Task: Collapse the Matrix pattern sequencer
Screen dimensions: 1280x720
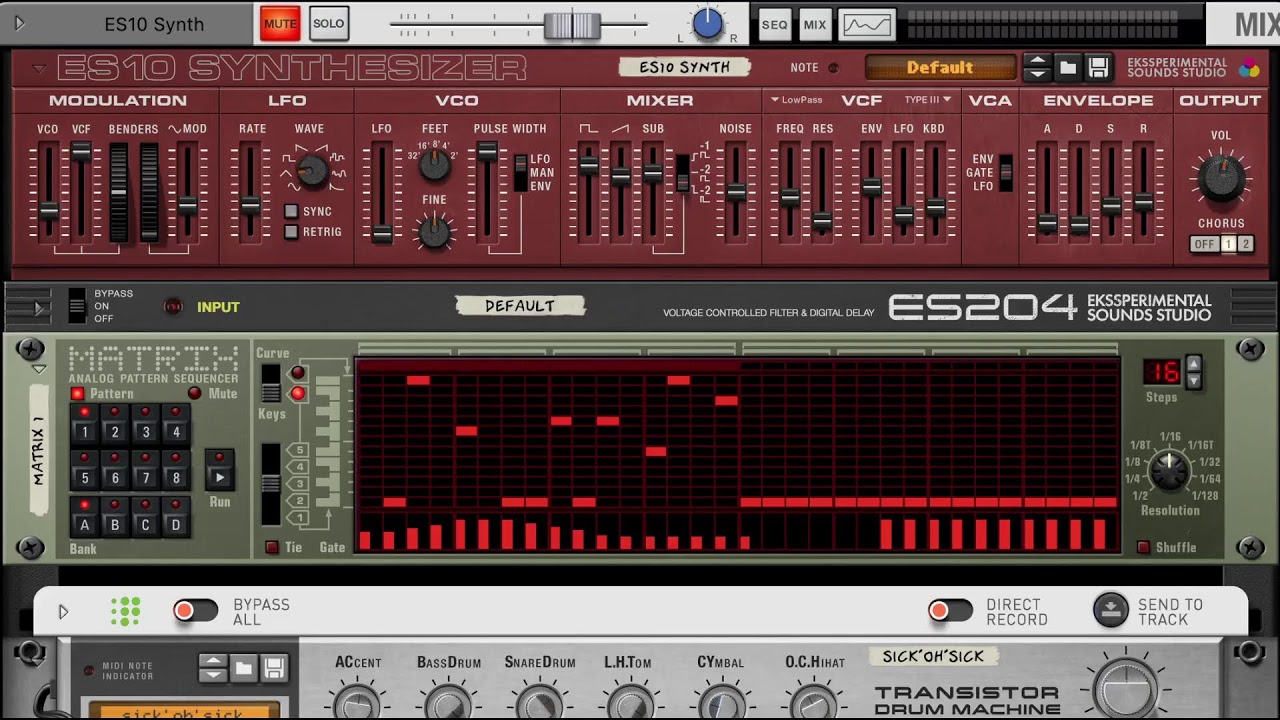Action: (39, 368)
